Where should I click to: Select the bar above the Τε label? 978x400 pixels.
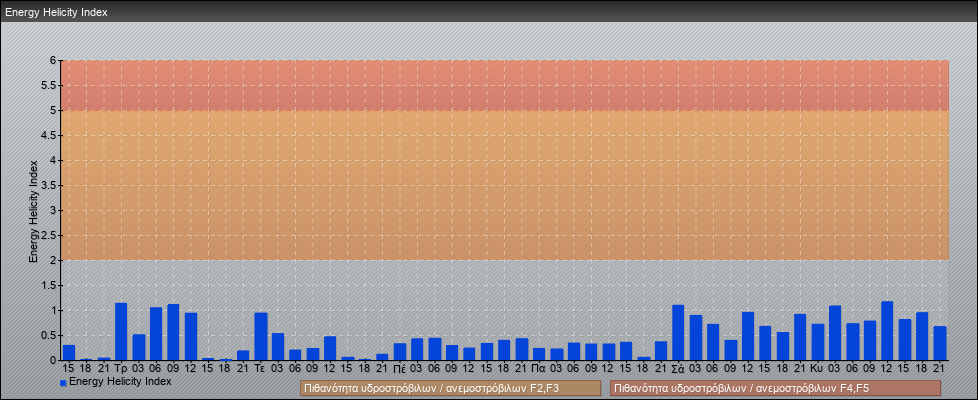[260, 337]
